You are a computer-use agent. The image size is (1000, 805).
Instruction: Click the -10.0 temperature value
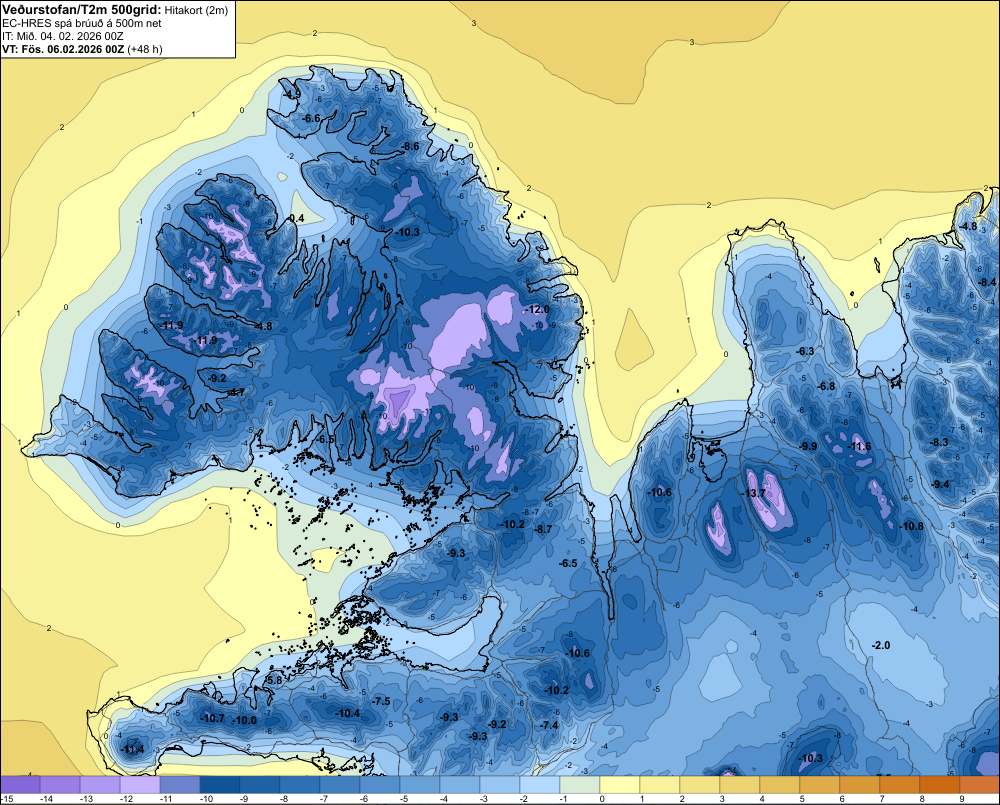pyautogui.click(x=244, y=721)
